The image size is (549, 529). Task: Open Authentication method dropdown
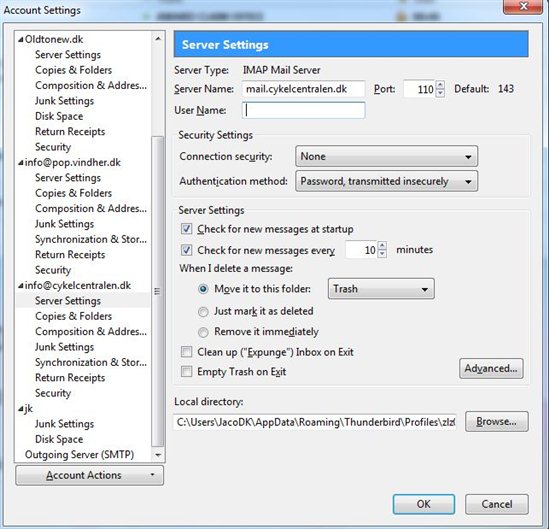(387, 181)
